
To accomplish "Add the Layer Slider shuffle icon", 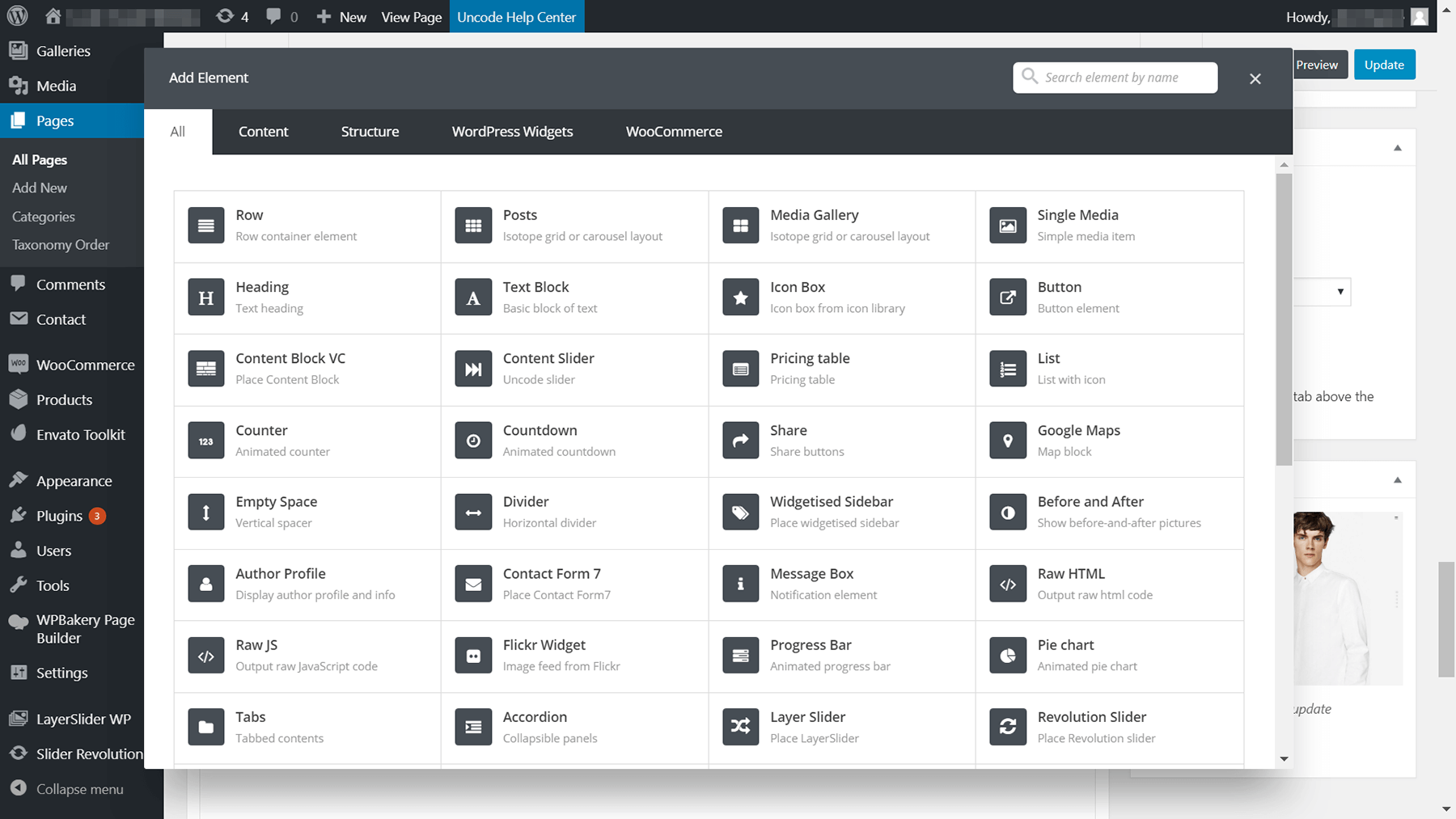I will 740,727.
